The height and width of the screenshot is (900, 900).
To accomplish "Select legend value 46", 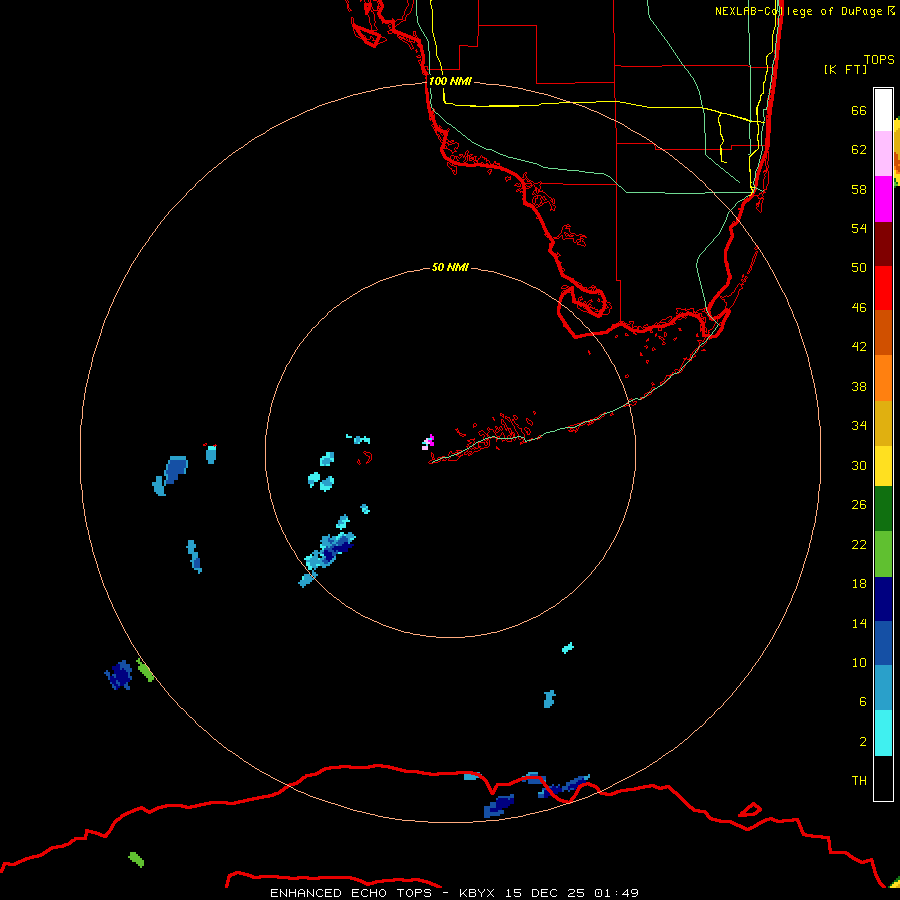I will click(x=859, y=308).
